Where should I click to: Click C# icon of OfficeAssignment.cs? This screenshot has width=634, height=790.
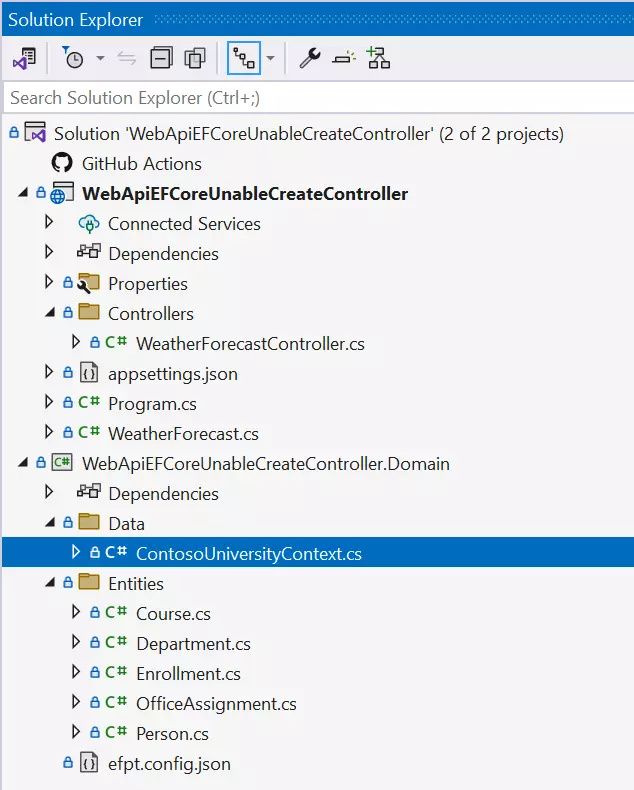115,703
